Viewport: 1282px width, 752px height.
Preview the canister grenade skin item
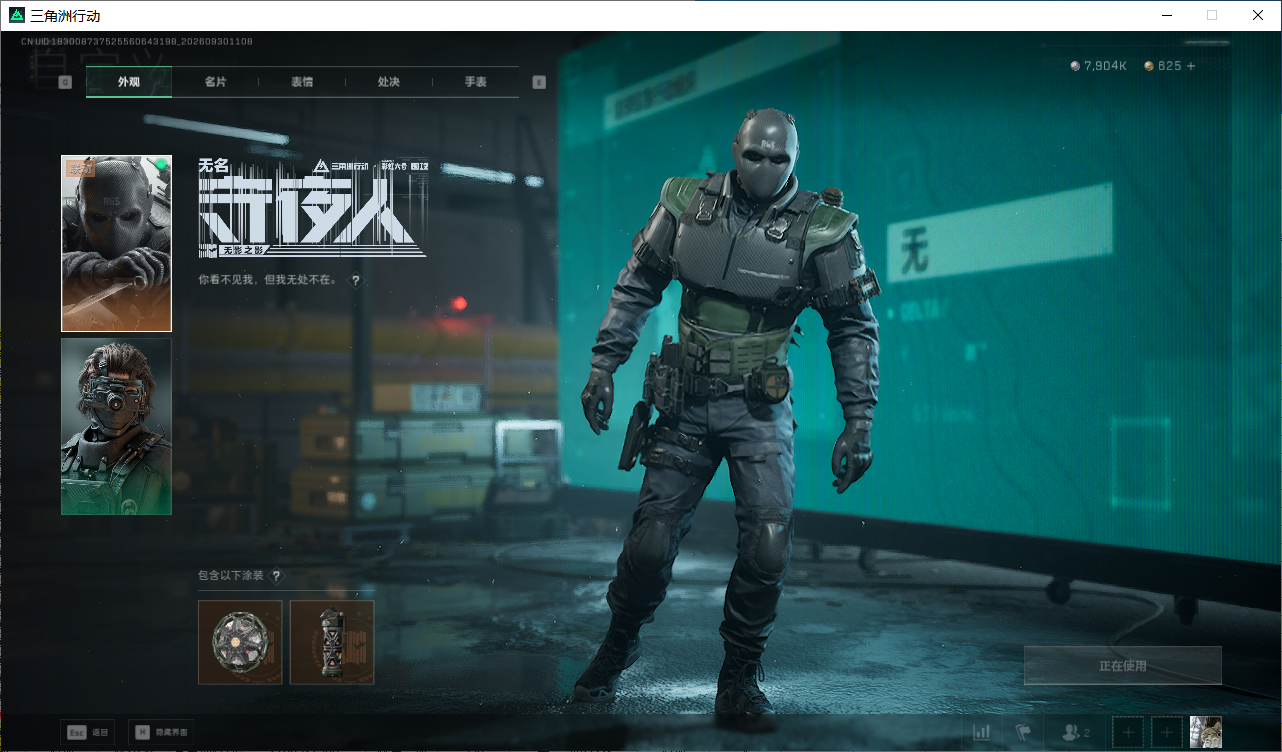click(332, 642)
